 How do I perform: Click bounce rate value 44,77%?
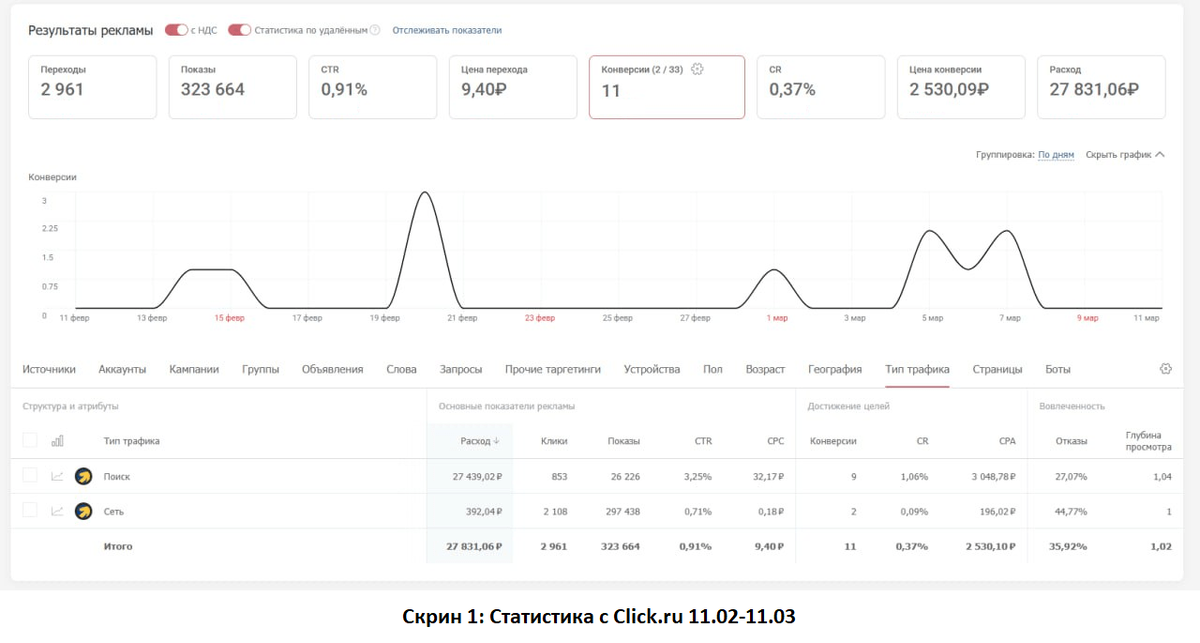pyautogui.click(x=1070, y=511)
